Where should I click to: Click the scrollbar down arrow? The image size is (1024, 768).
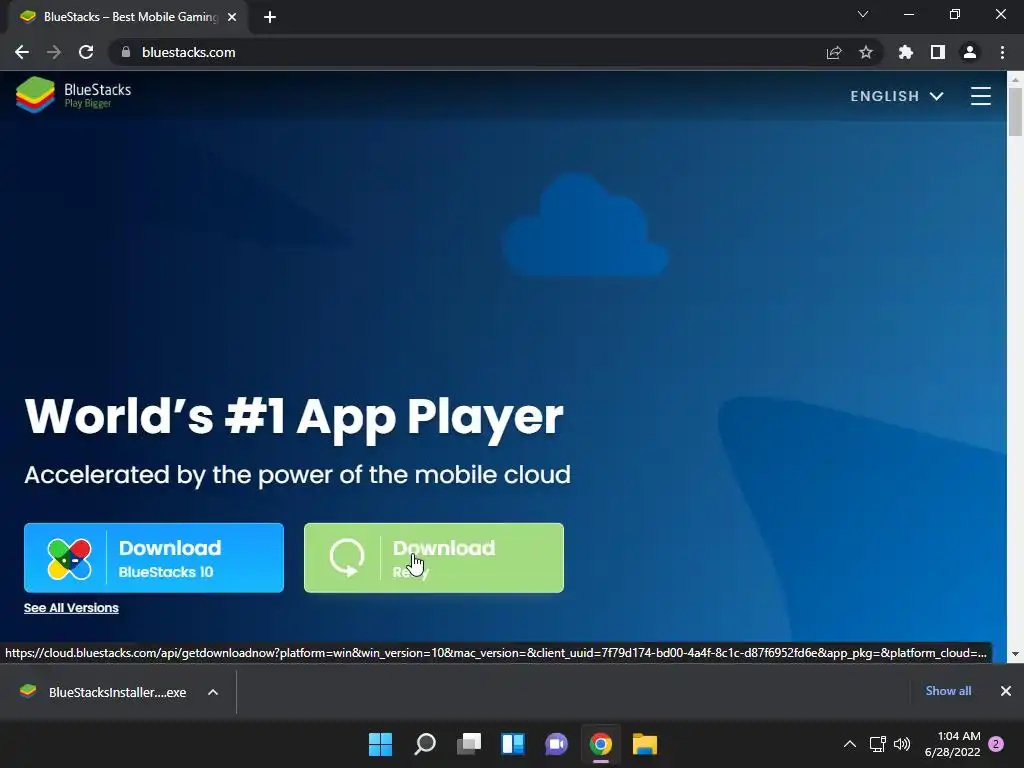pyautogui.click(x=1015, y=654)
